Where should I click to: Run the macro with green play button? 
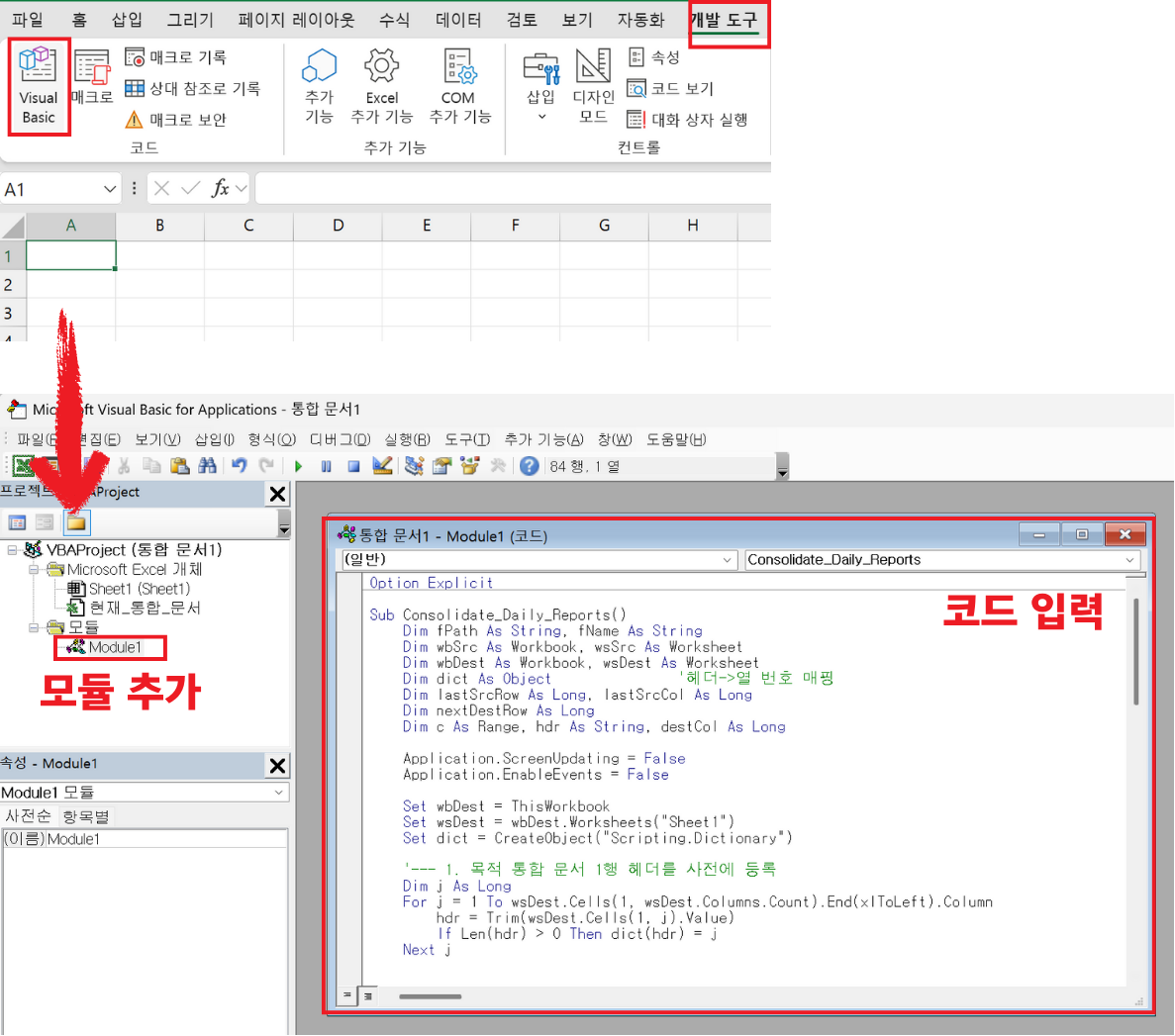[298, 467]
